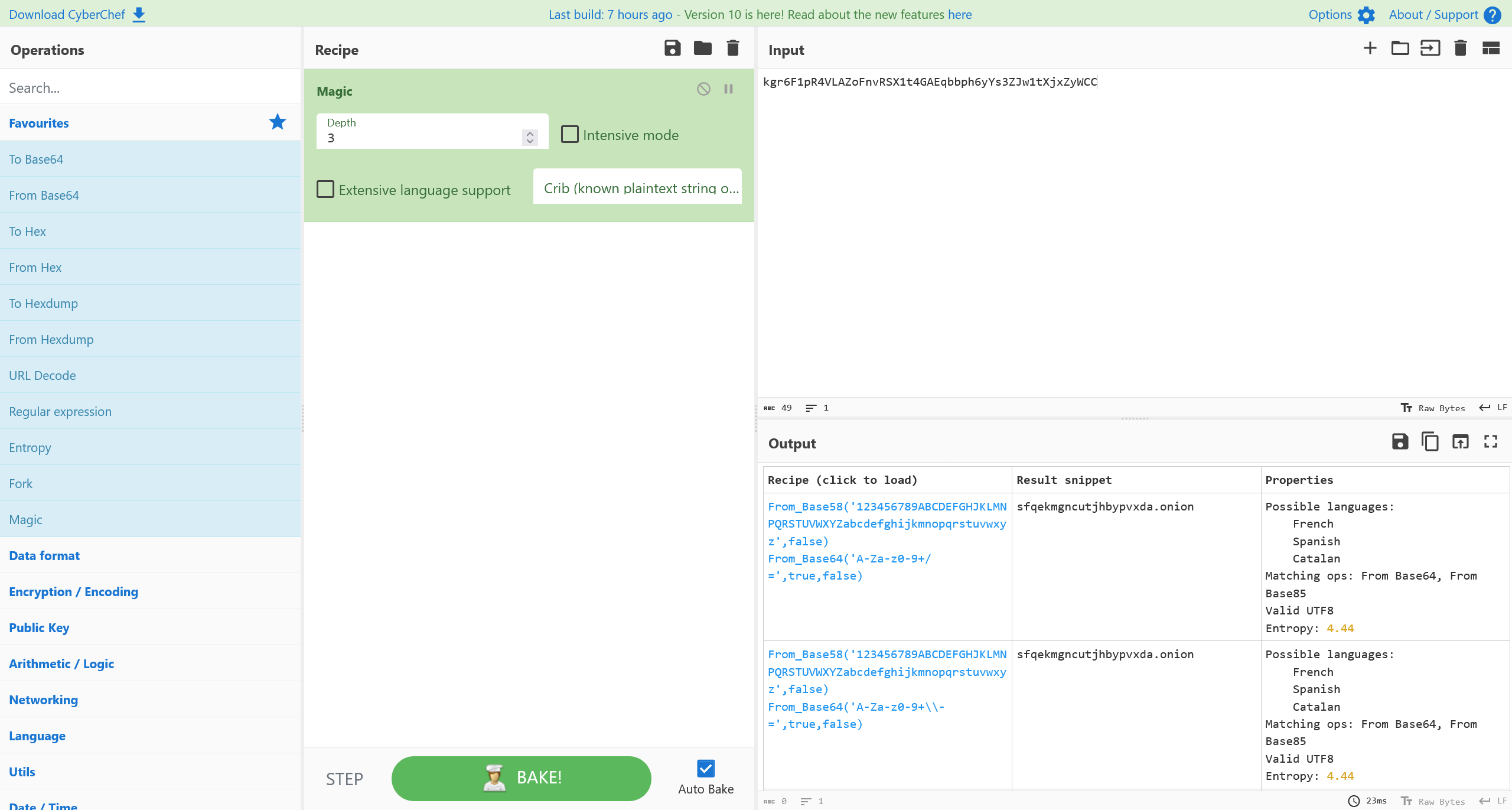The height and width of the screenshot is (810, 1512).
Task: Click the Magic operation in favourites
Action: (24, 519)
